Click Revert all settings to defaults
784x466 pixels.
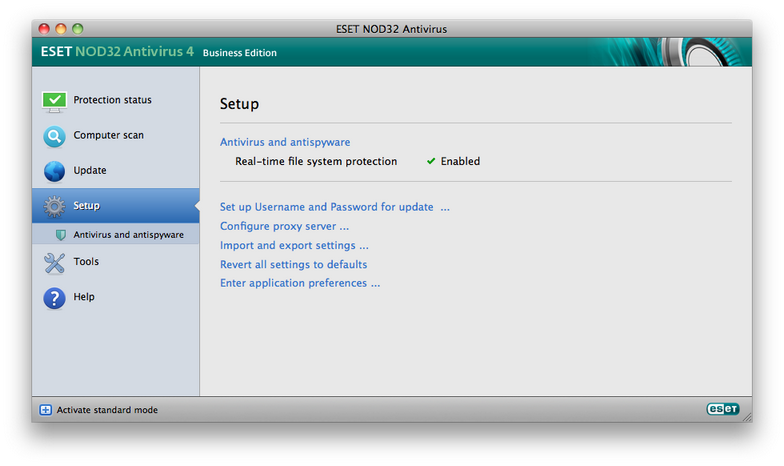click(x=294, y=264)
